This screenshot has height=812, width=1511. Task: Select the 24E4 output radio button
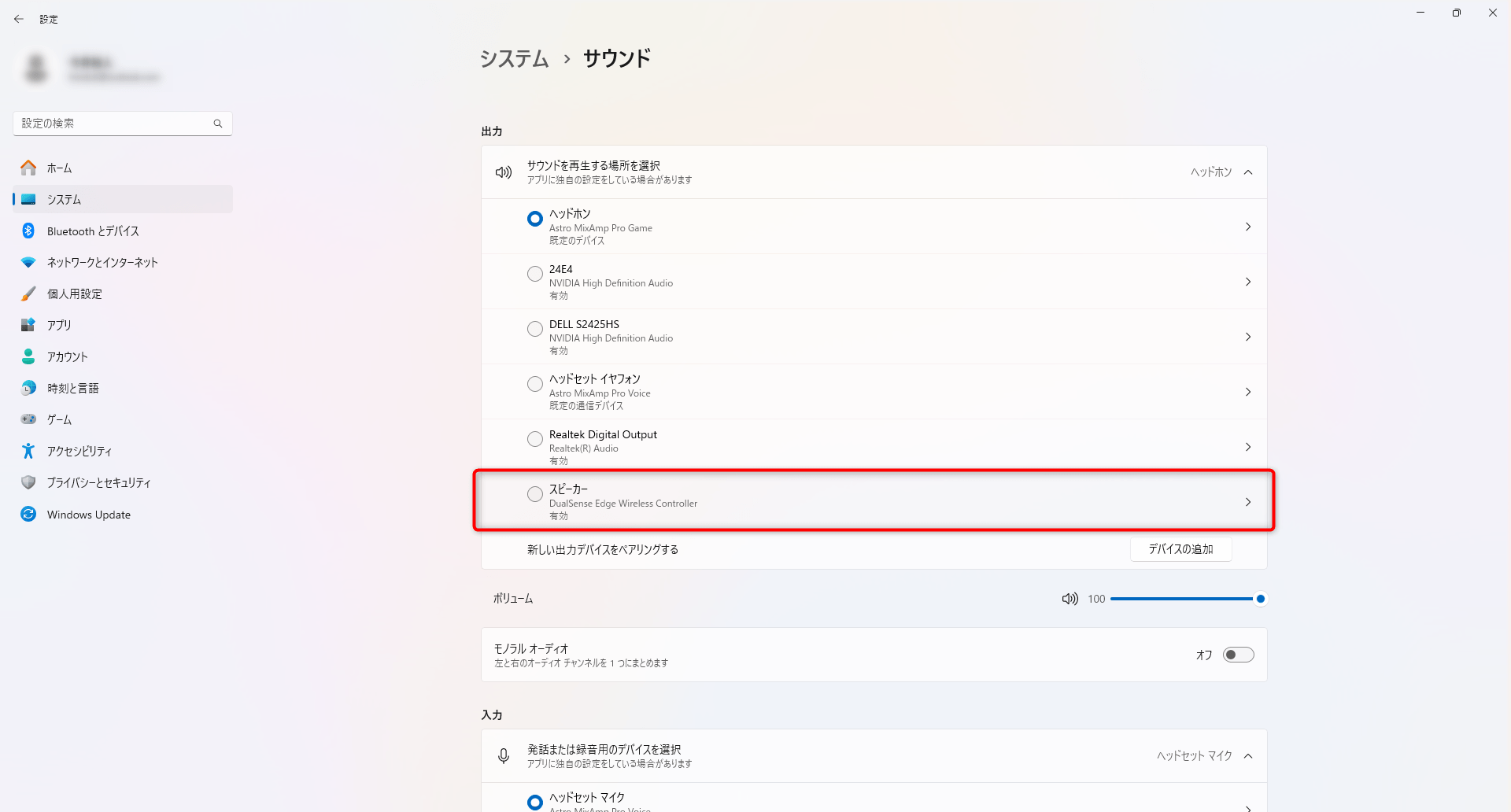535,274
